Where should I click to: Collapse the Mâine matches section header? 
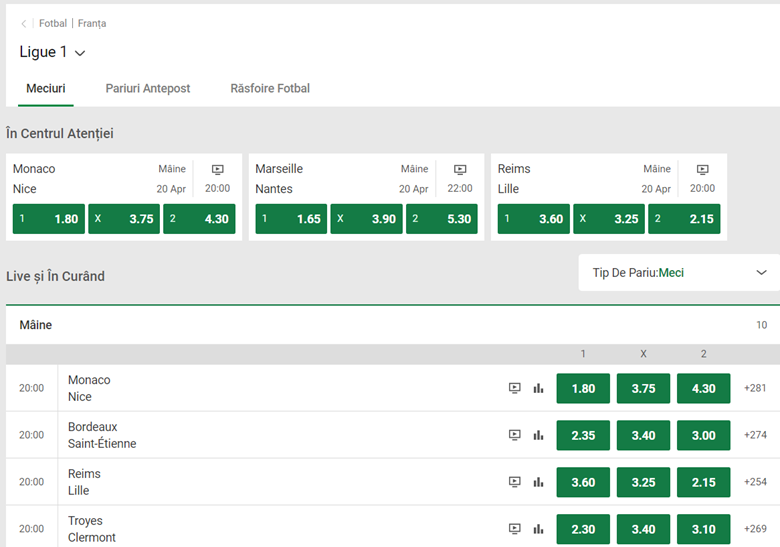pyautogui.click(x=393, y=325)
